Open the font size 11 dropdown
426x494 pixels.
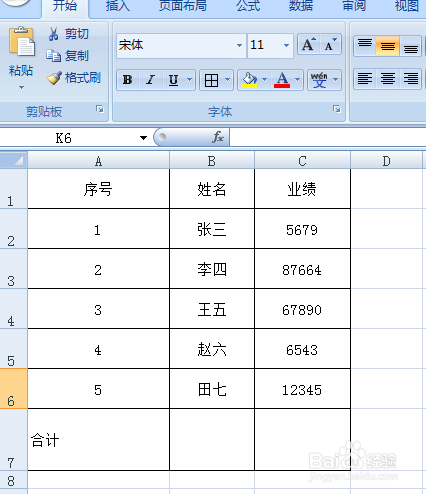(286, 45)
